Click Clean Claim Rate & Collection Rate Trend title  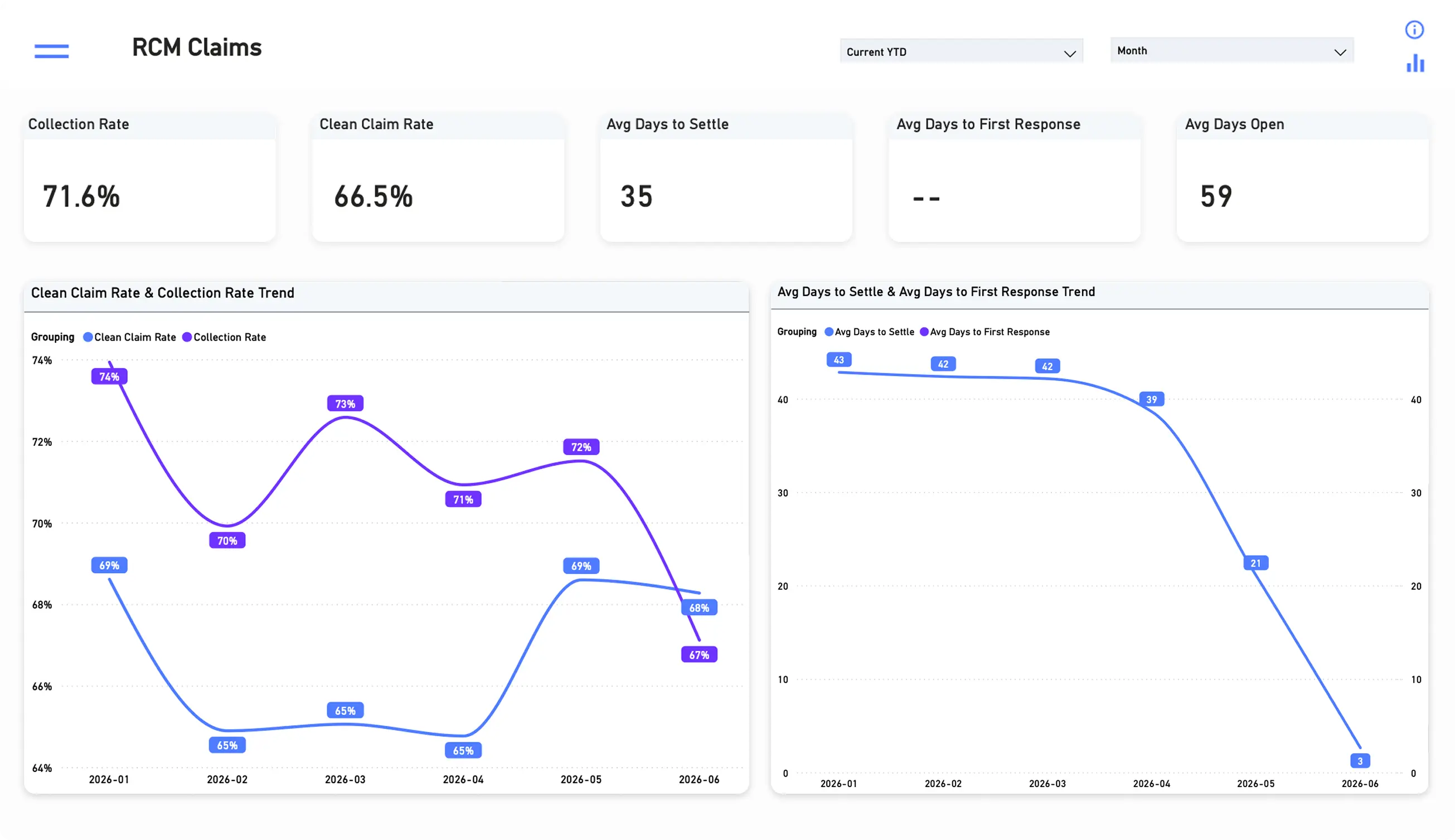tap(163, 293)
